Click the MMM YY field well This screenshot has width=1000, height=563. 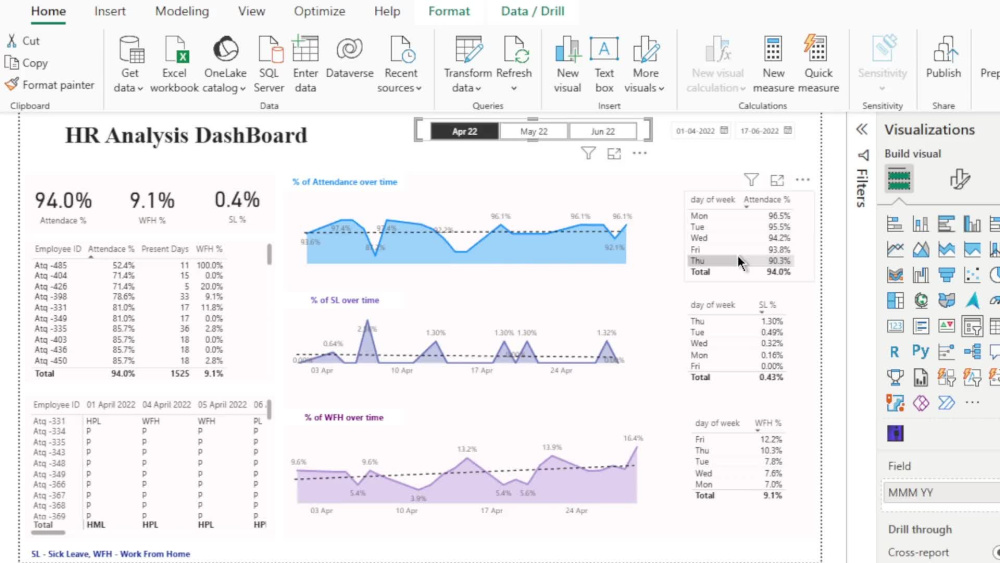(x=941, y=492)
